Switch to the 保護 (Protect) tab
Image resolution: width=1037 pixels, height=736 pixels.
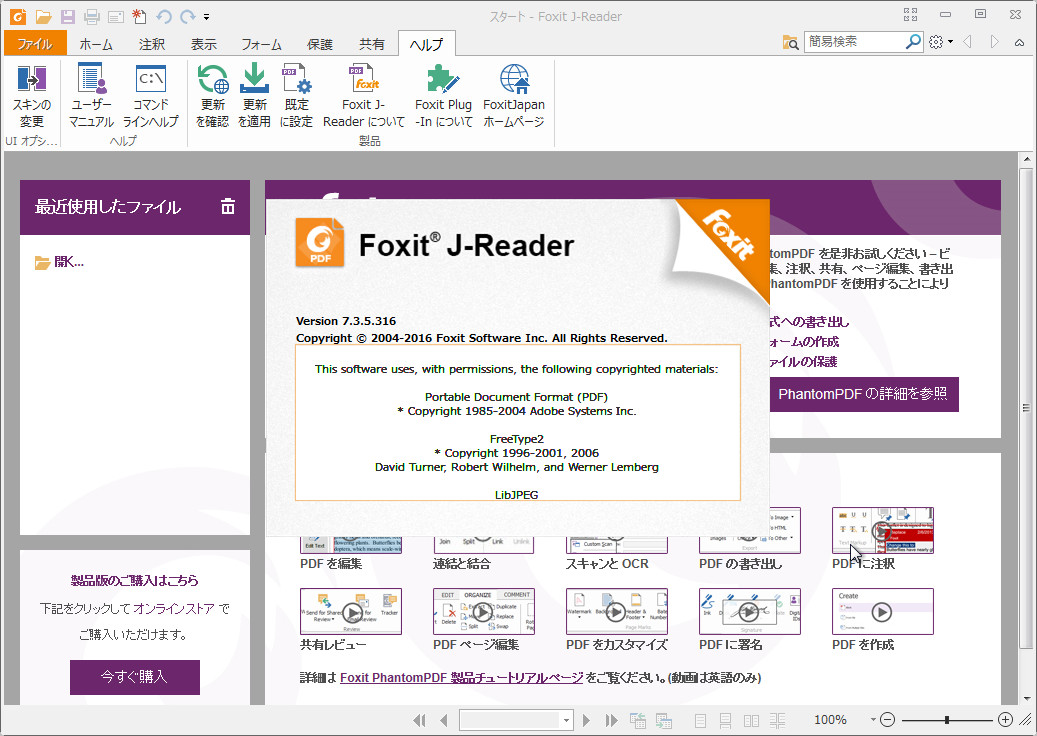[319, 44]
